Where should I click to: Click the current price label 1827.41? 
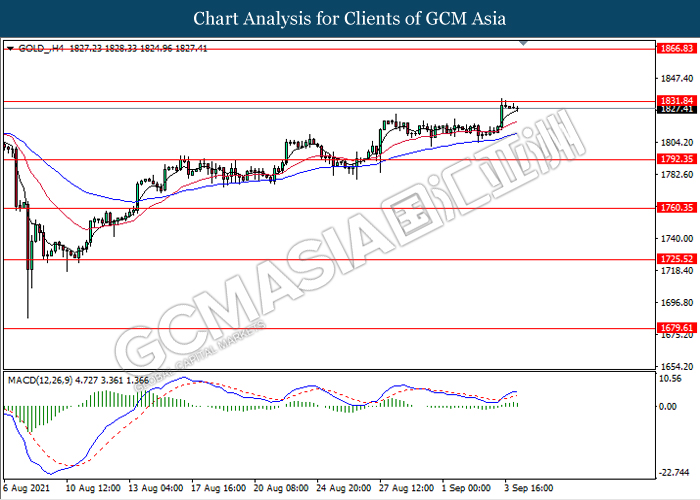[x=676, y=109]
